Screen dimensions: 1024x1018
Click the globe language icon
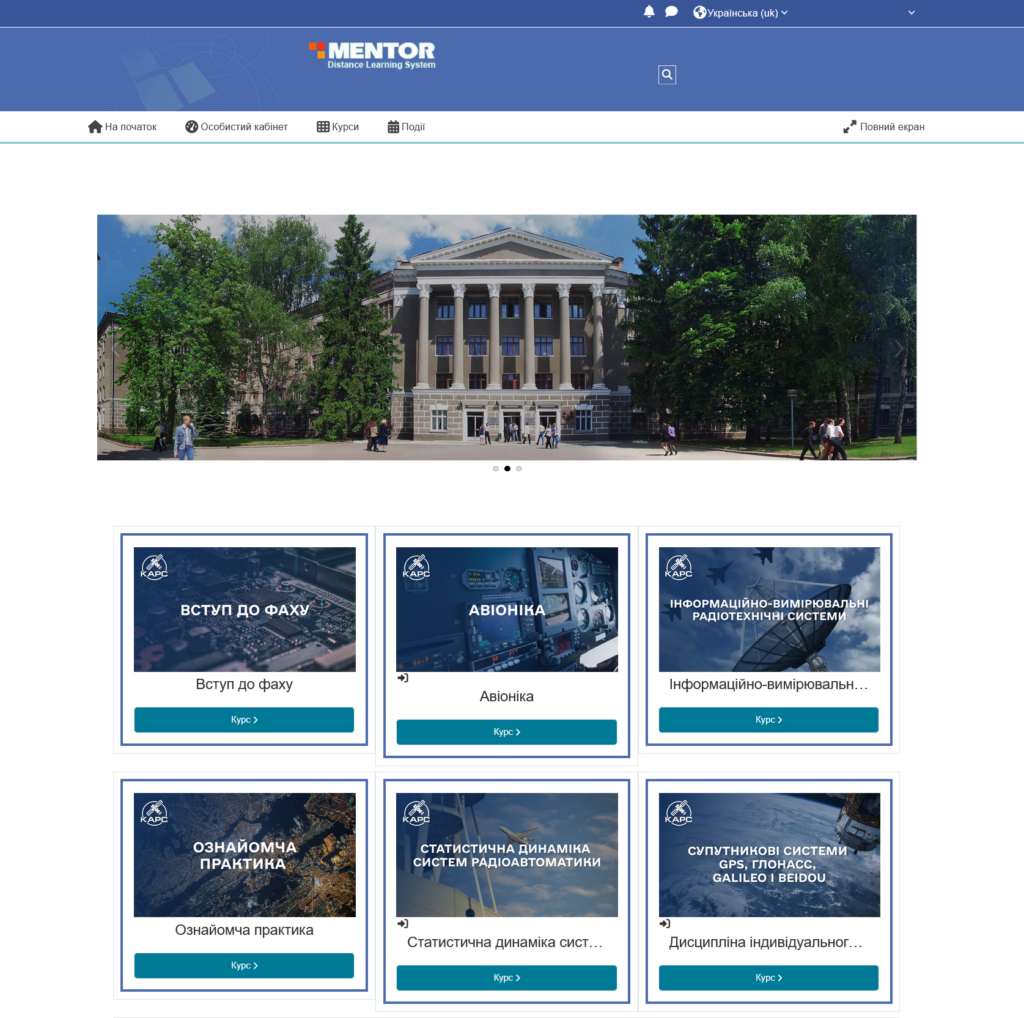pos(699,12)
